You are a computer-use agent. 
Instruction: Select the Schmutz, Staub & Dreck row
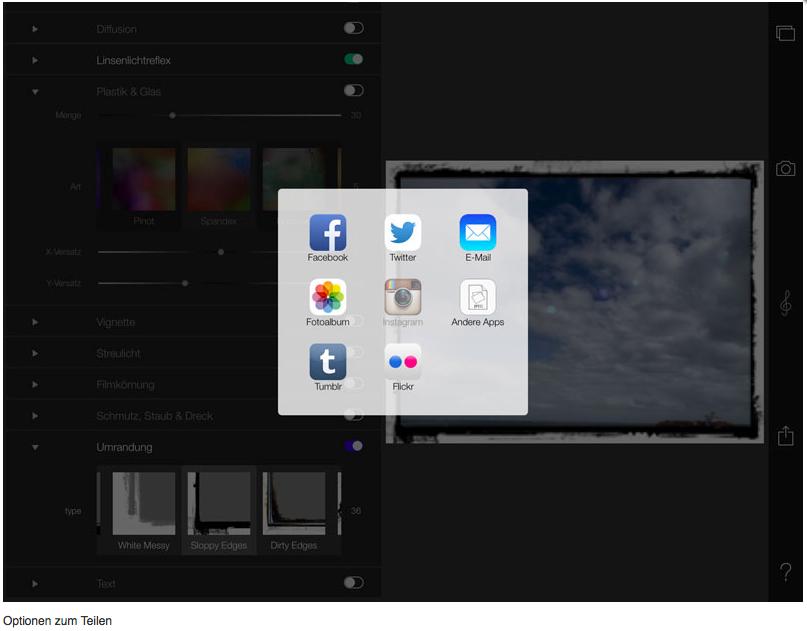[154, 416]
